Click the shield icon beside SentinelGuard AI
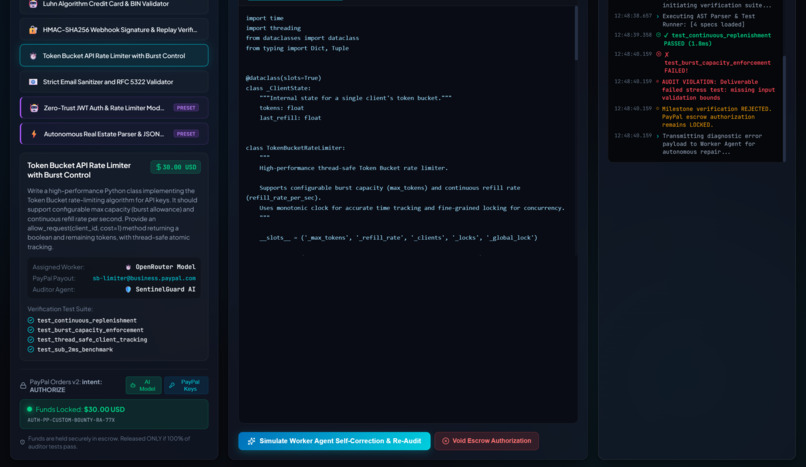 [x=128, y=290]
